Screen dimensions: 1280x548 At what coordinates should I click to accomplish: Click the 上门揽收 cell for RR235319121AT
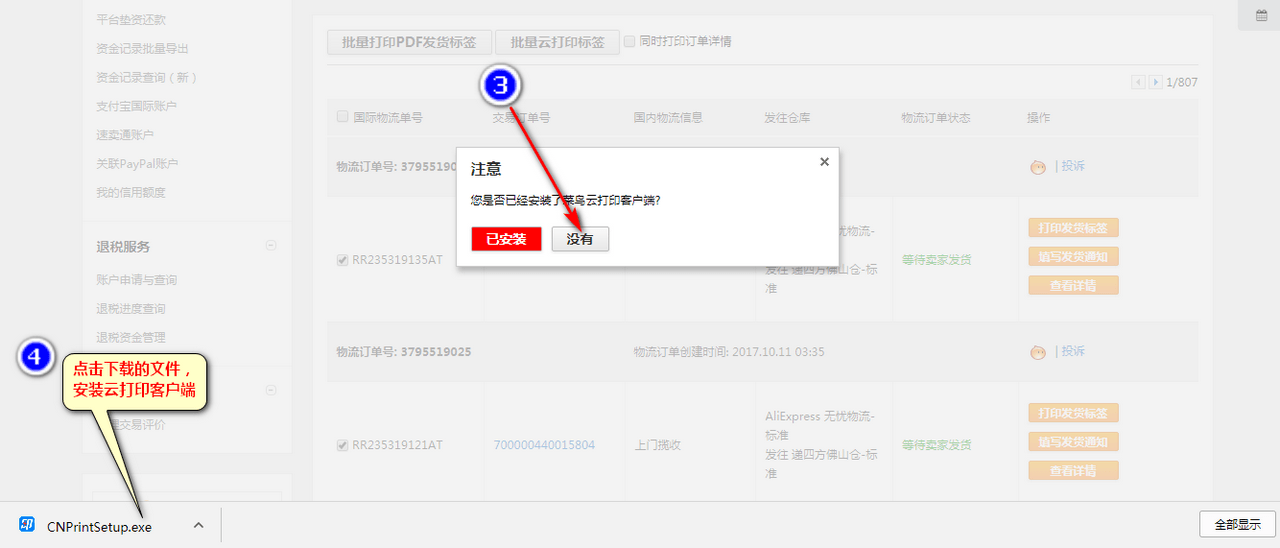(x=657, y=445)
